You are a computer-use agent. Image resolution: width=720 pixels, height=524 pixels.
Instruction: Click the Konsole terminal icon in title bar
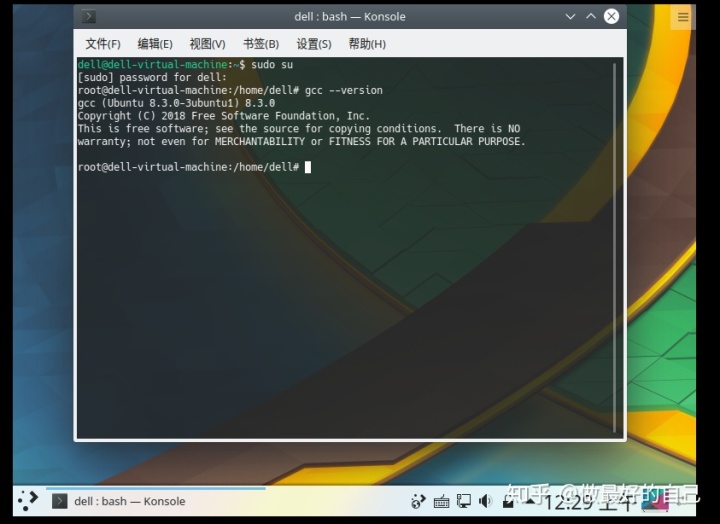[89, 17]
